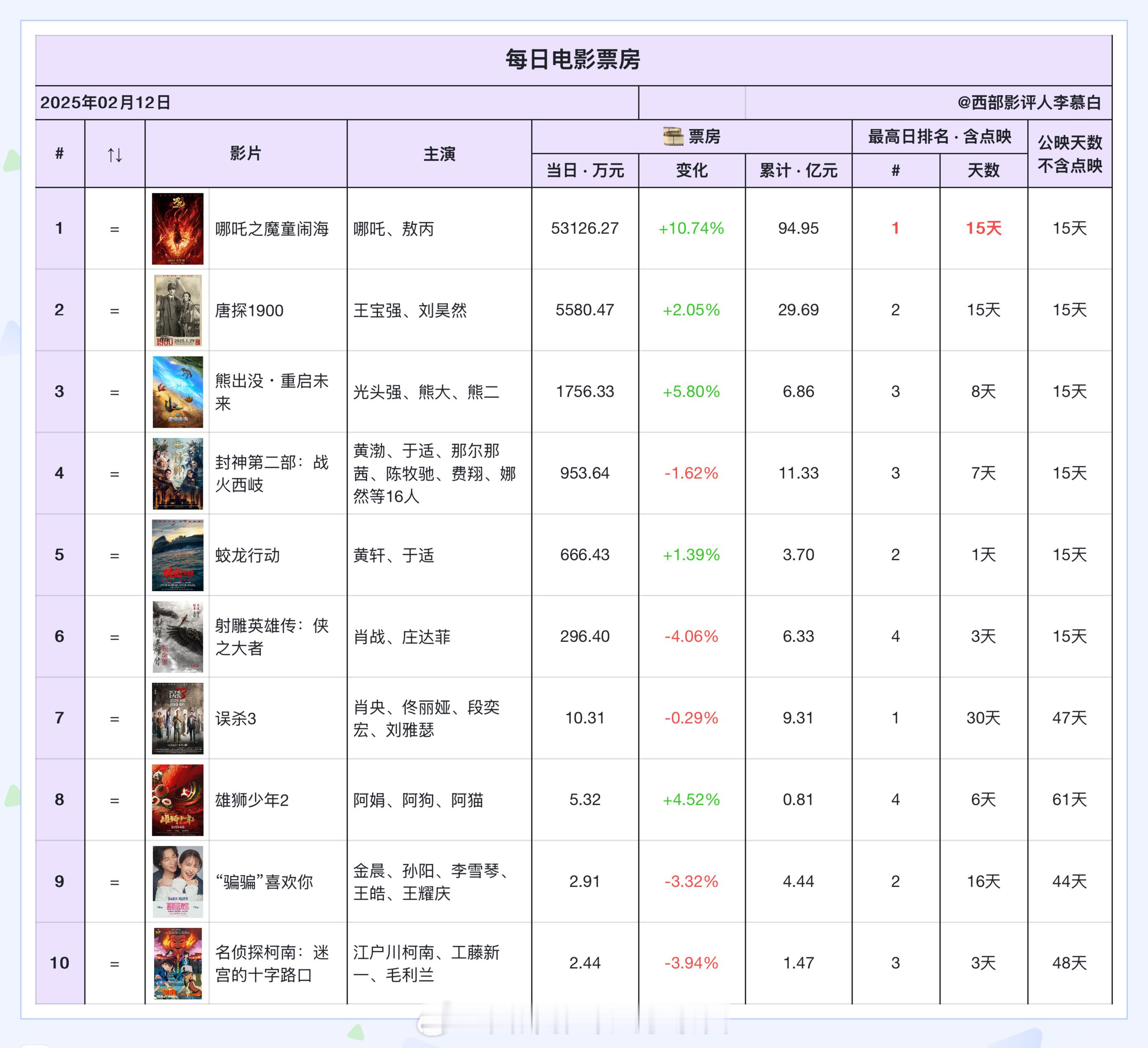1148x1048 pixels.
Task: Click the 天数 sub-column header
Action: point(983,170)
